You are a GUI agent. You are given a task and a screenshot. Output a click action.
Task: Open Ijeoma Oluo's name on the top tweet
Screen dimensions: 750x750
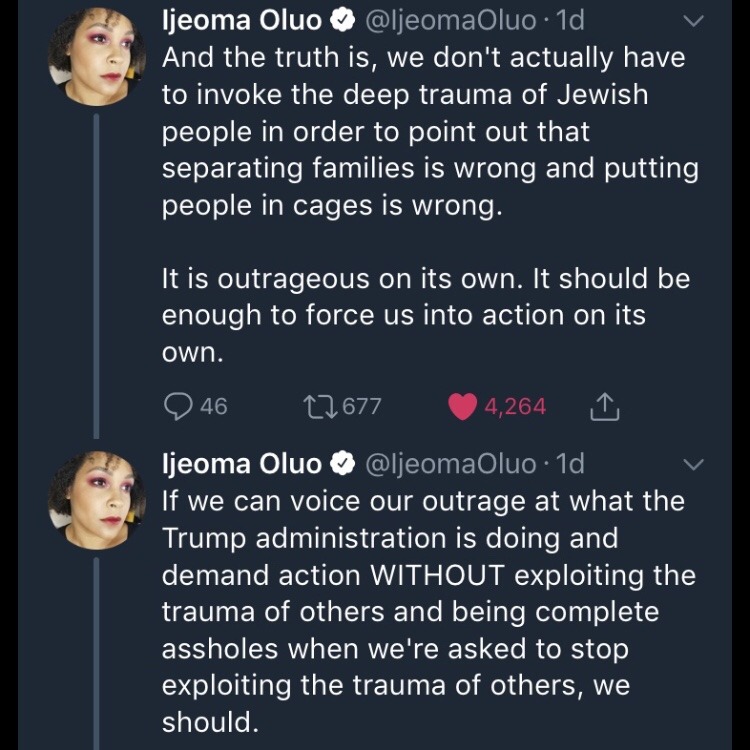(241, 20)
